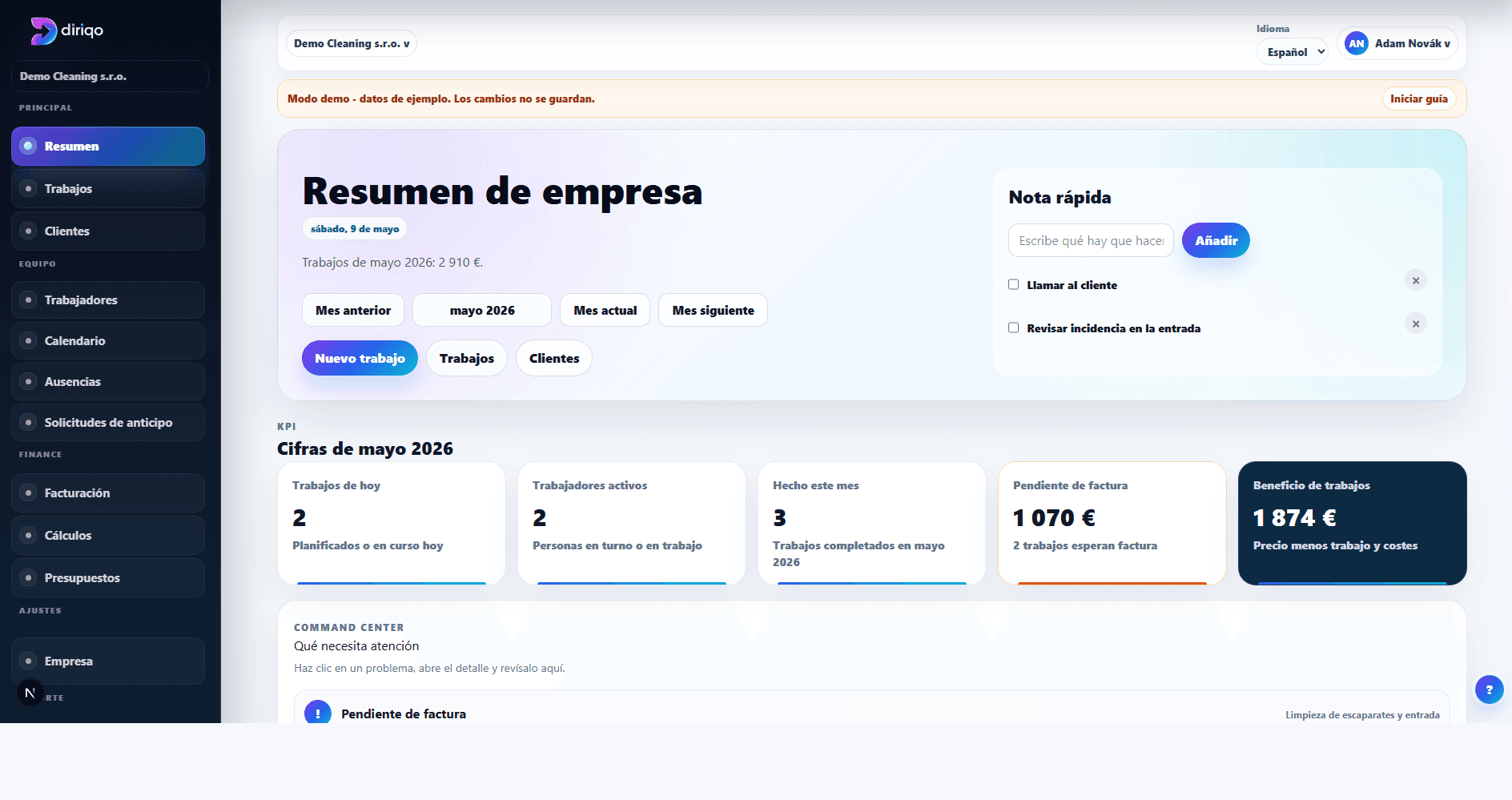Open the Demo Cleaning s.r.o. company dropdown
1512x800 pixels.
pos(352,43)
